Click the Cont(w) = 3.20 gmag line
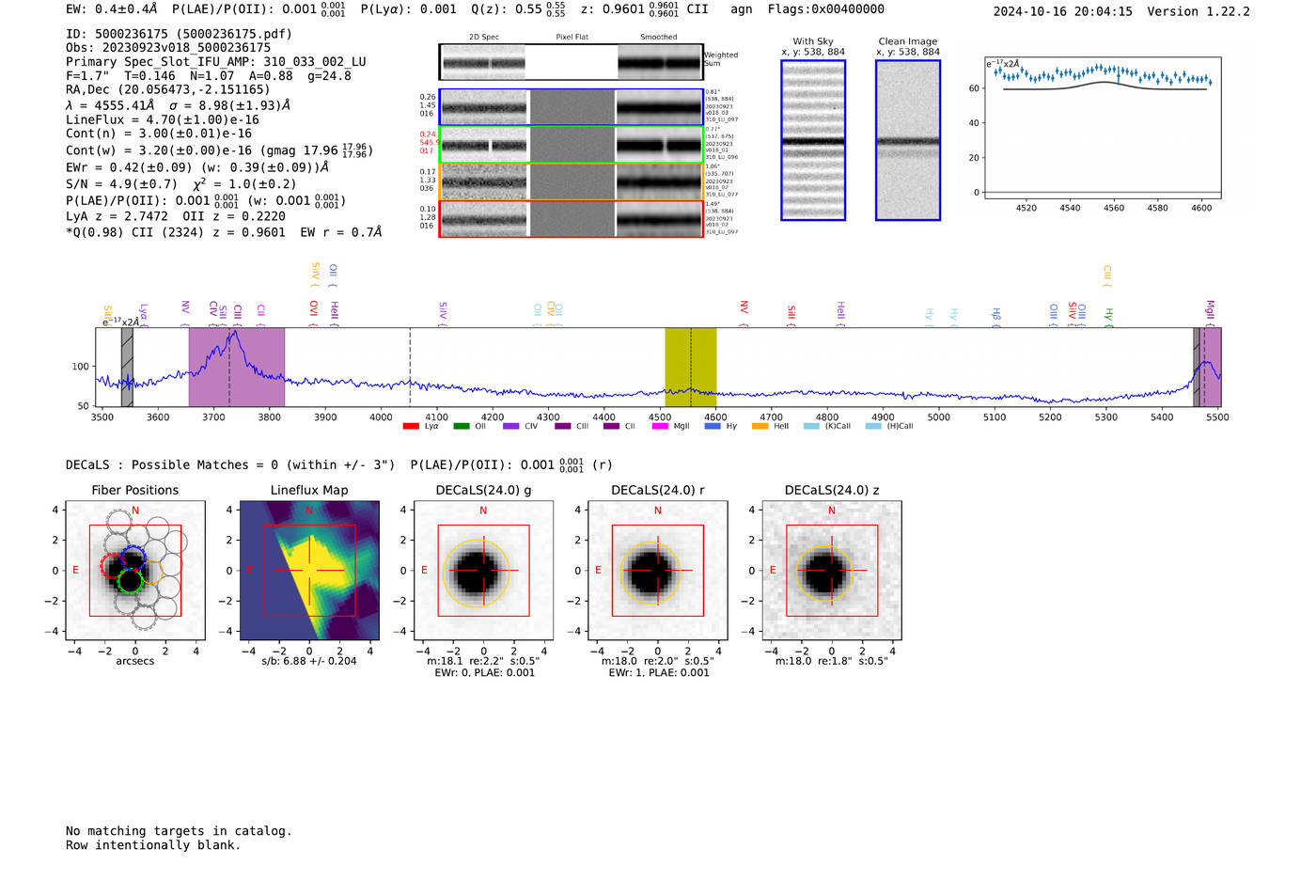Viewport: 1316px width, 896px height. tap(219, 150)
